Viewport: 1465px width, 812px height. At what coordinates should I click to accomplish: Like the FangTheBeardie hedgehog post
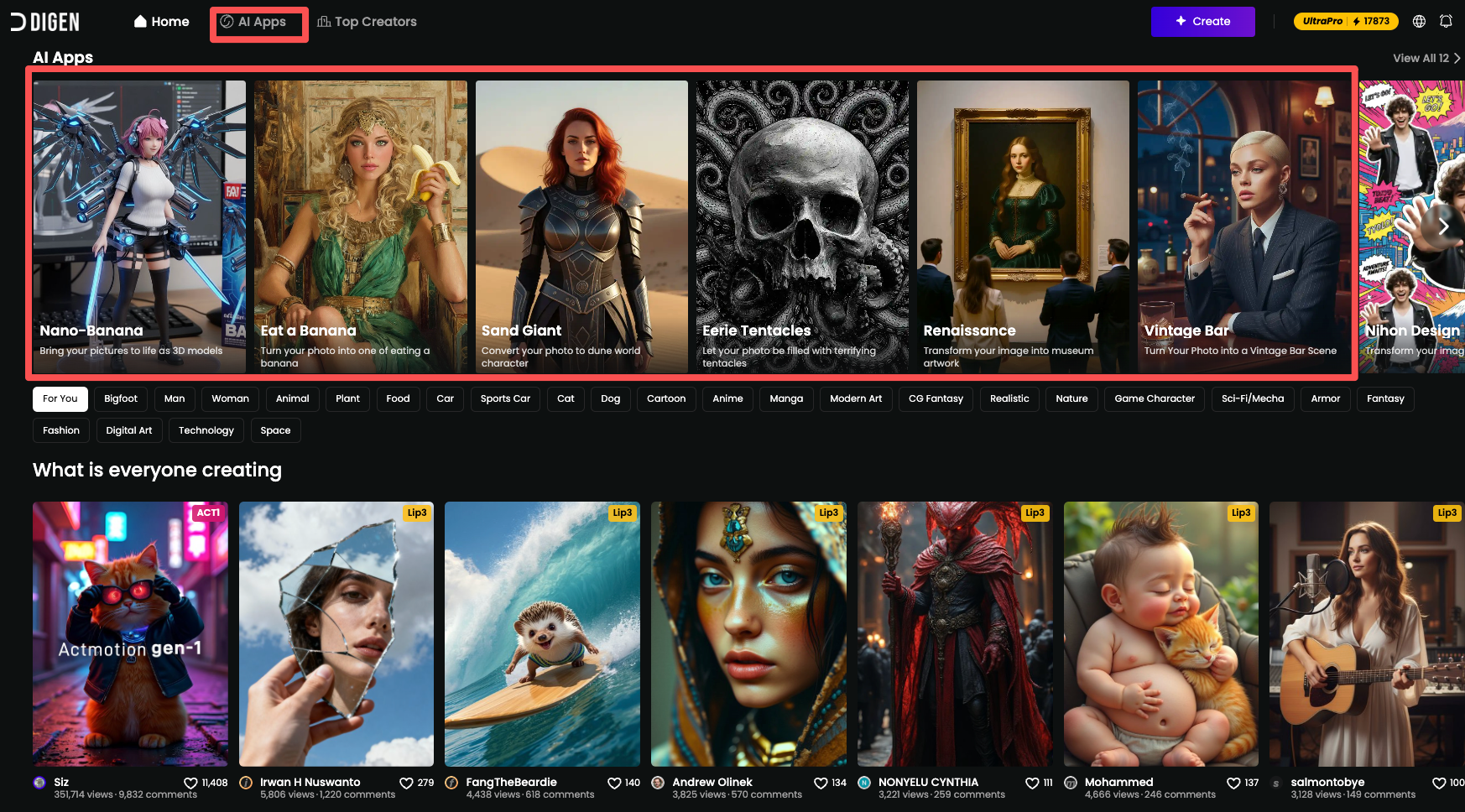point(614,783)
